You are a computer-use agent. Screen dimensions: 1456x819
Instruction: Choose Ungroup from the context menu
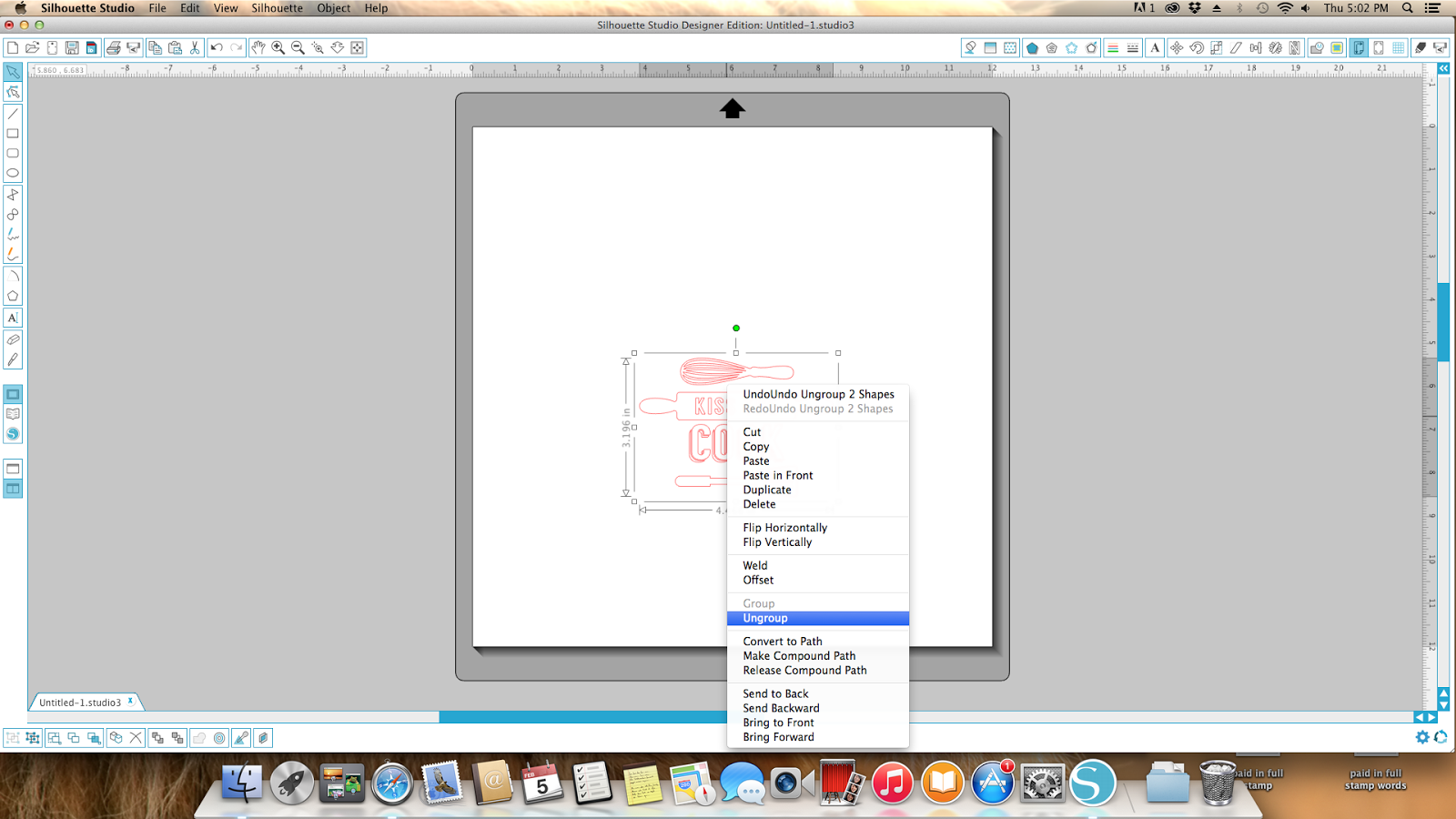tap(818, 618)
